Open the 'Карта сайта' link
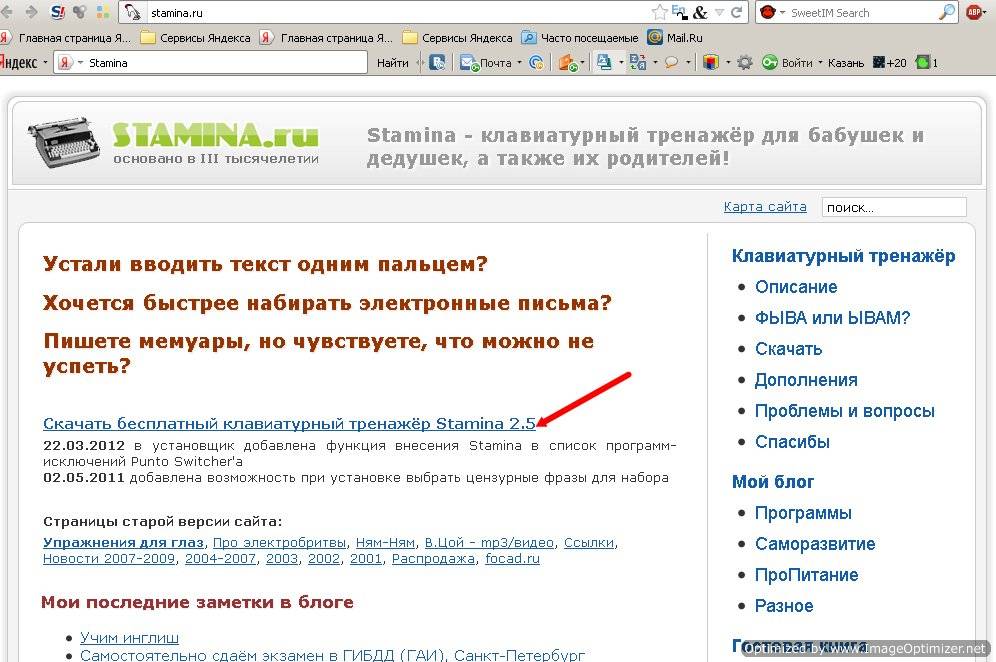This screenshot has height=662, width=996. pyautogui.click(x=765, y=206)
